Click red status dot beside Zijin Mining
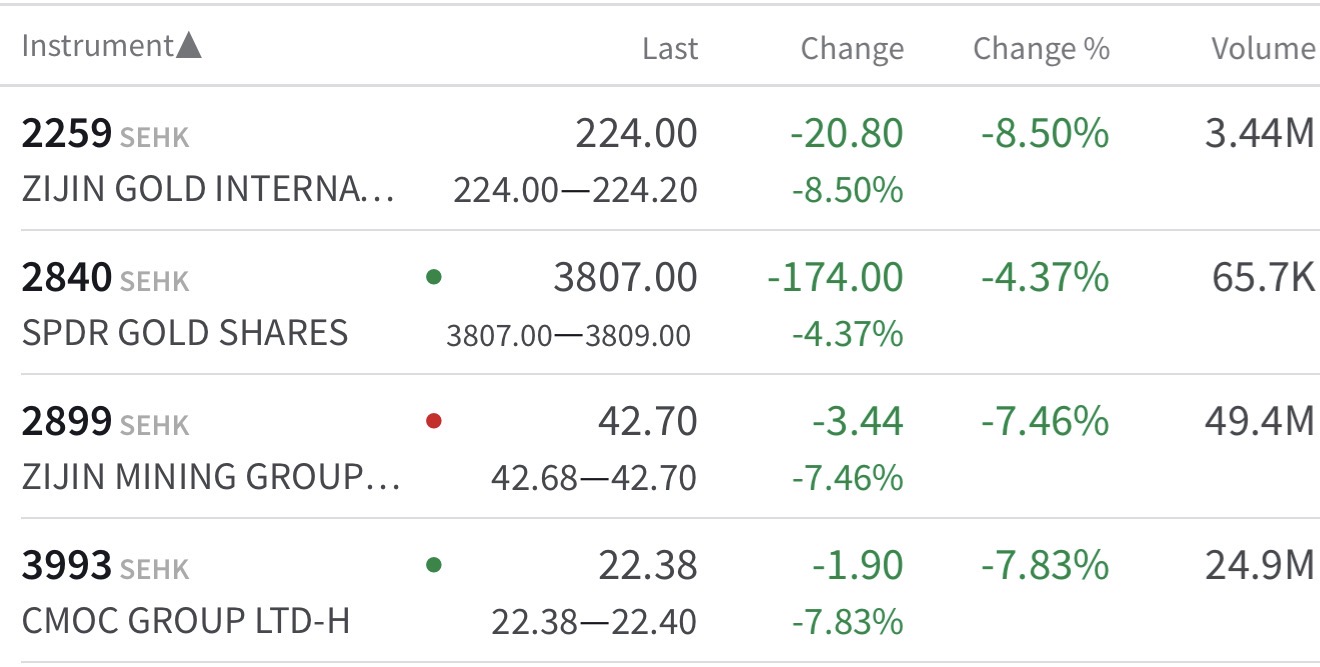 point(433,421)
